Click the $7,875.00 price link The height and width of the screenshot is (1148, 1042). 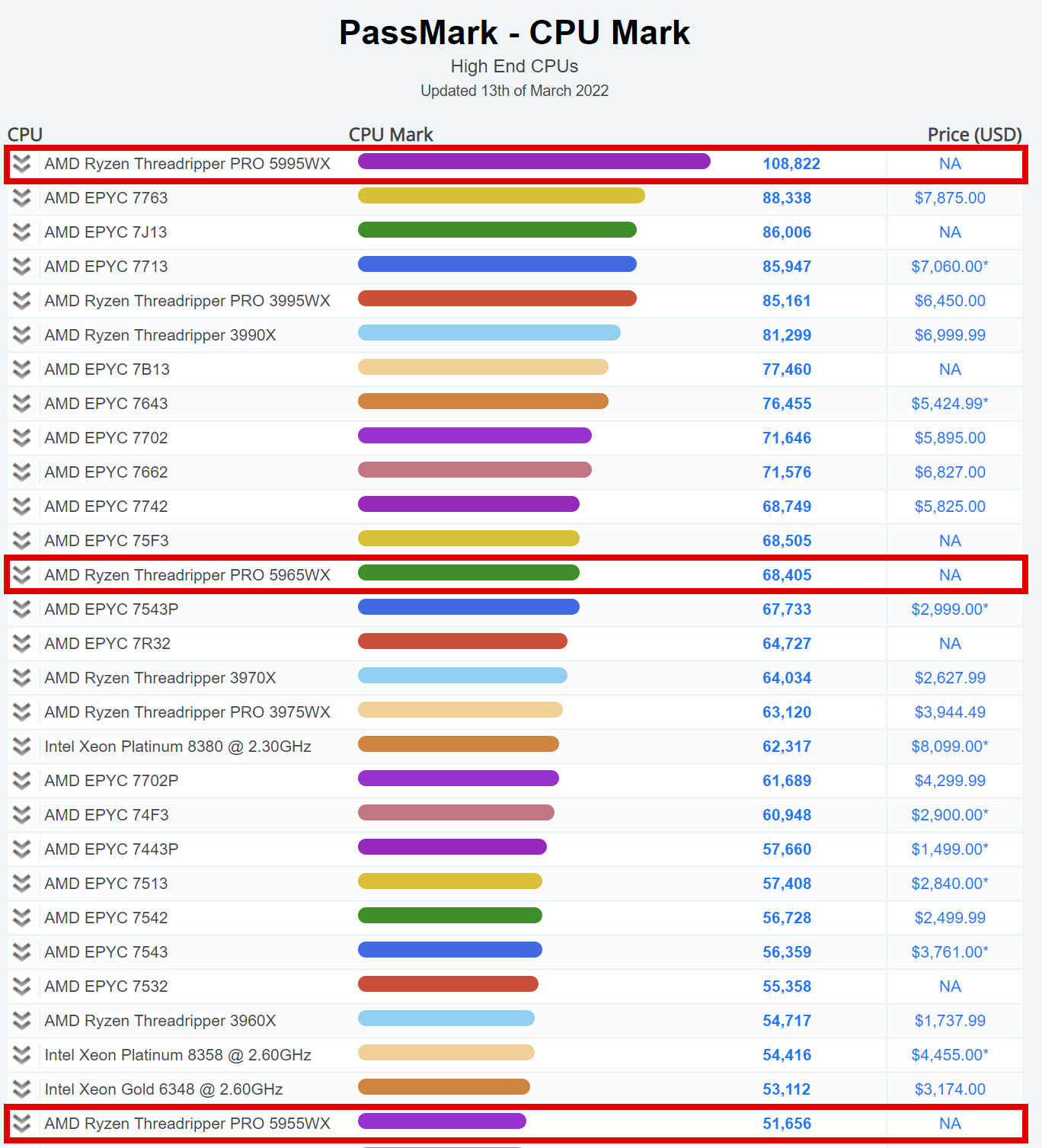950,198
